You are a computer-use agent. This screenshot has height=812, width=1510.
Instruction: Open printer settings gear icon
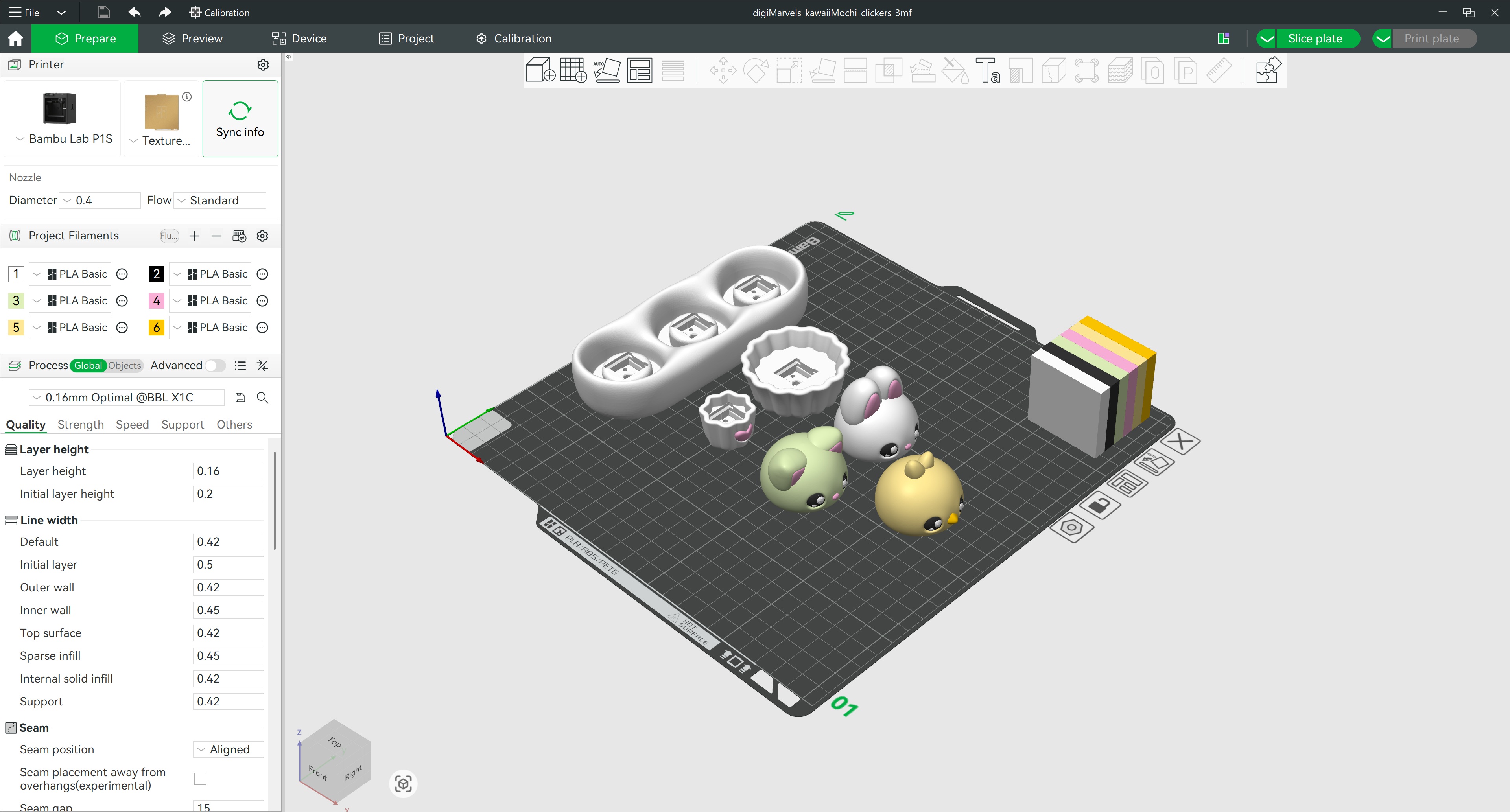tap(263, 64)
